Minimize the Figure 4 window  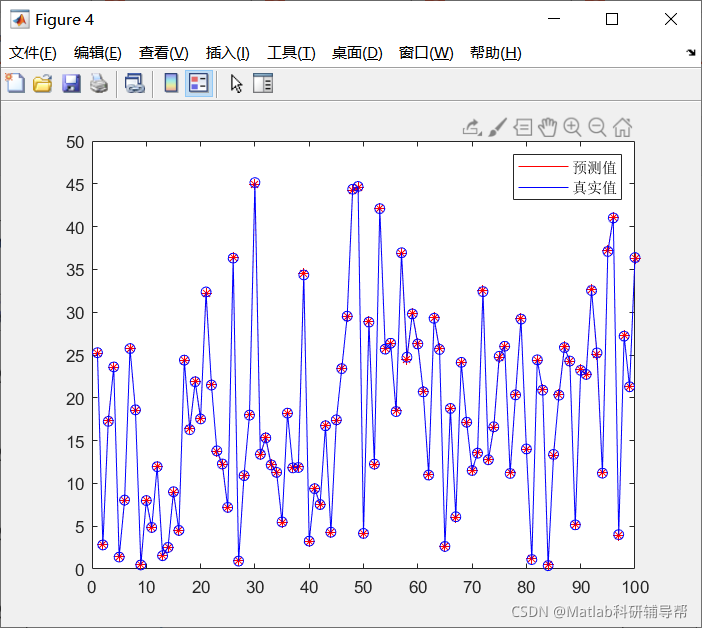554,19
